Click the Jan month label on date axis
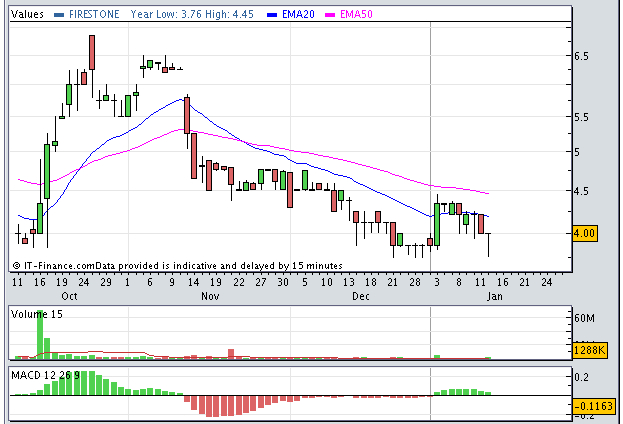Image resolution: width=623 pixels, height=424 pixels. point(494,297)
